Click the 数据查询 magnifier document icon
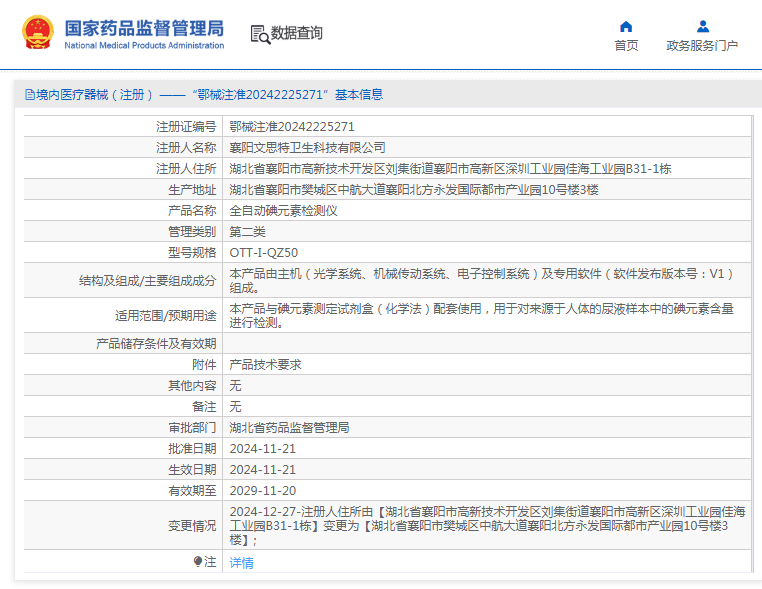The height and width of the screenshot is (589, 762). [x=259, y=34]
